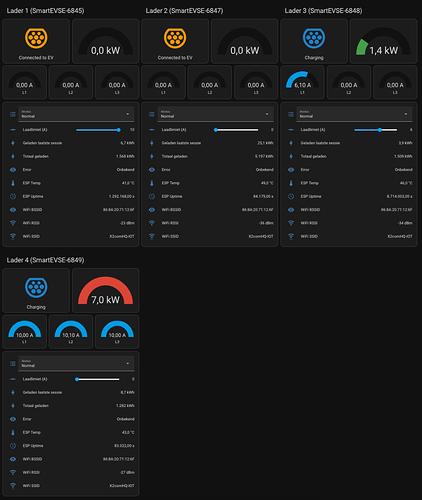Click the Lader 3 Laadlimiet slider handle

pyautogui.click(x=380, y=130)
